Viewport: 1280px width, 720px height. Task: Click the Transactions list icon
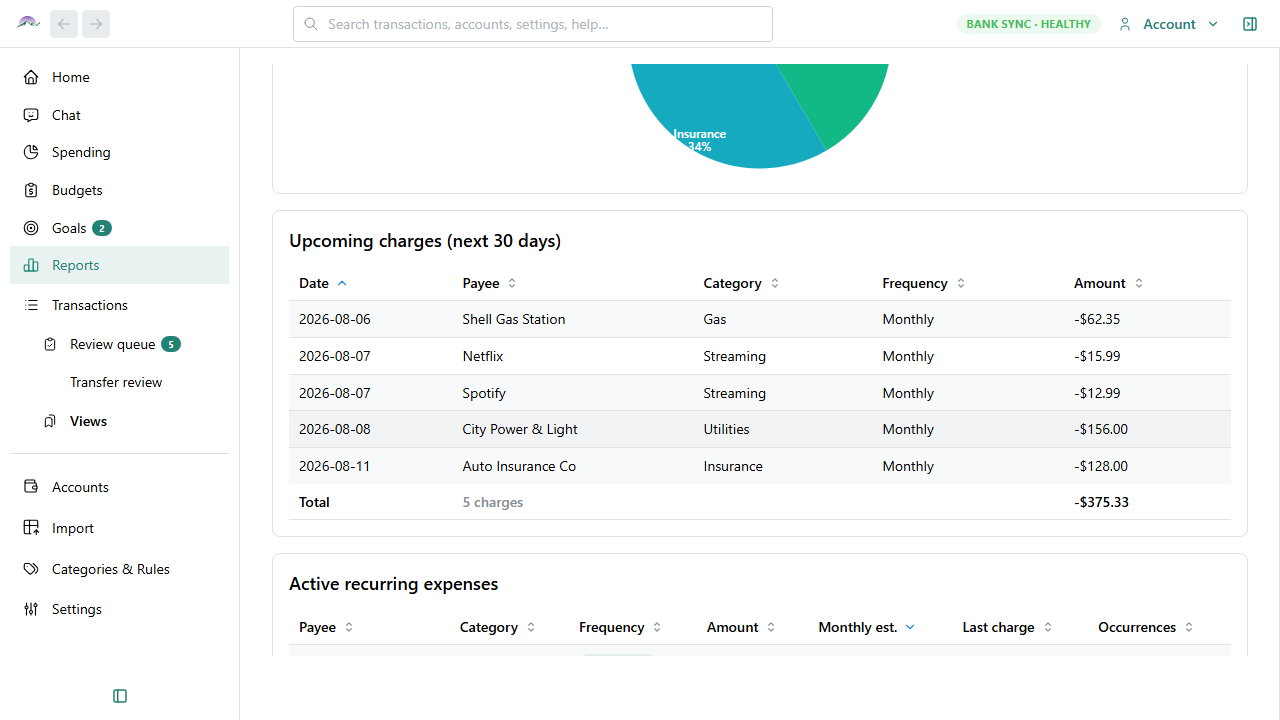pyautogui.click(x=31, y=305)
